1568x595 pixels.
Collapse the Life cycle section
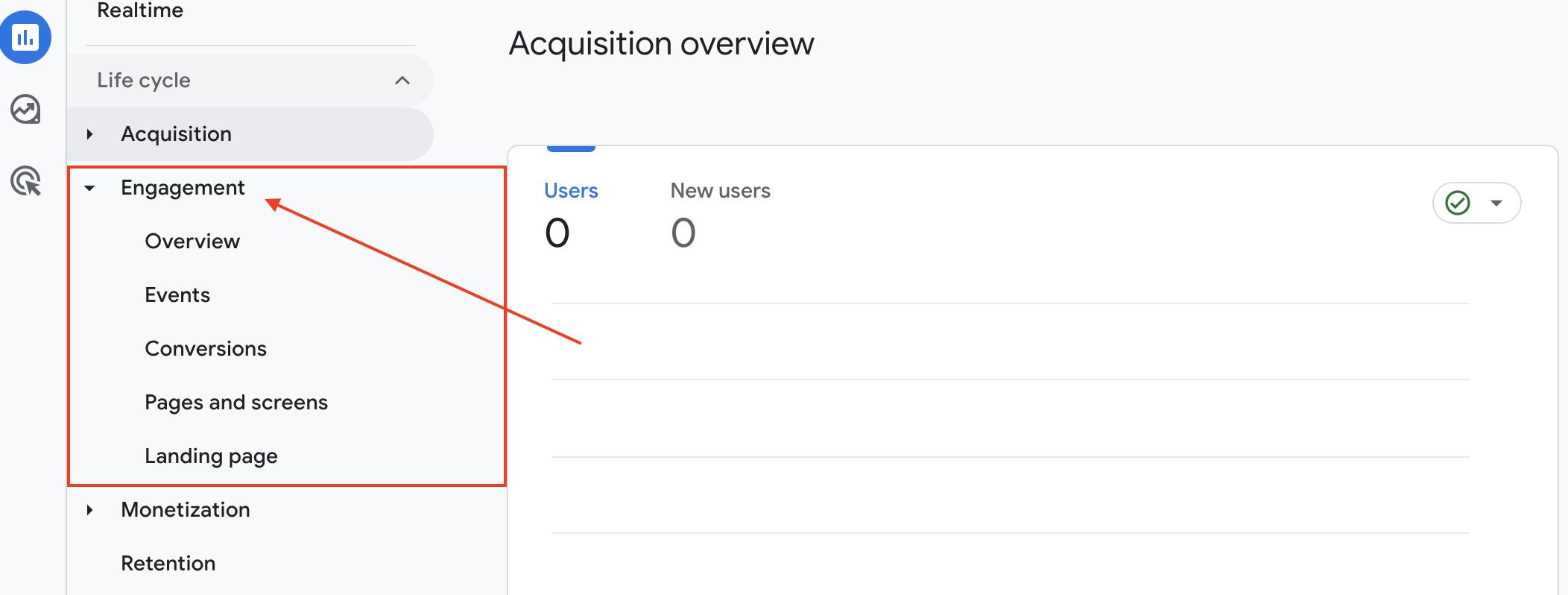402,80
